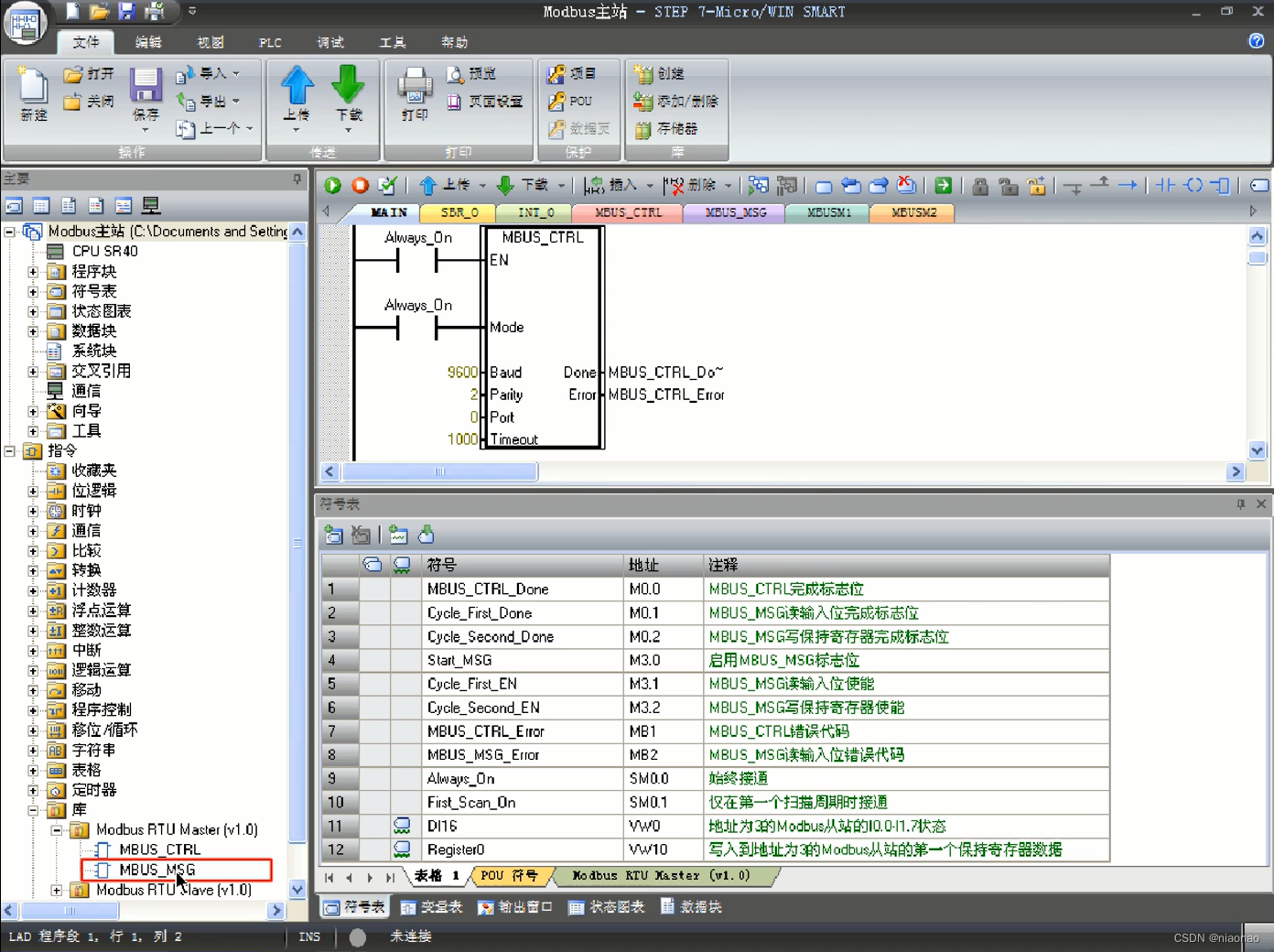Collapse the Modbus RTU Master library node
The height and width of the screenshot is (952, 1274).
[57, 830]
